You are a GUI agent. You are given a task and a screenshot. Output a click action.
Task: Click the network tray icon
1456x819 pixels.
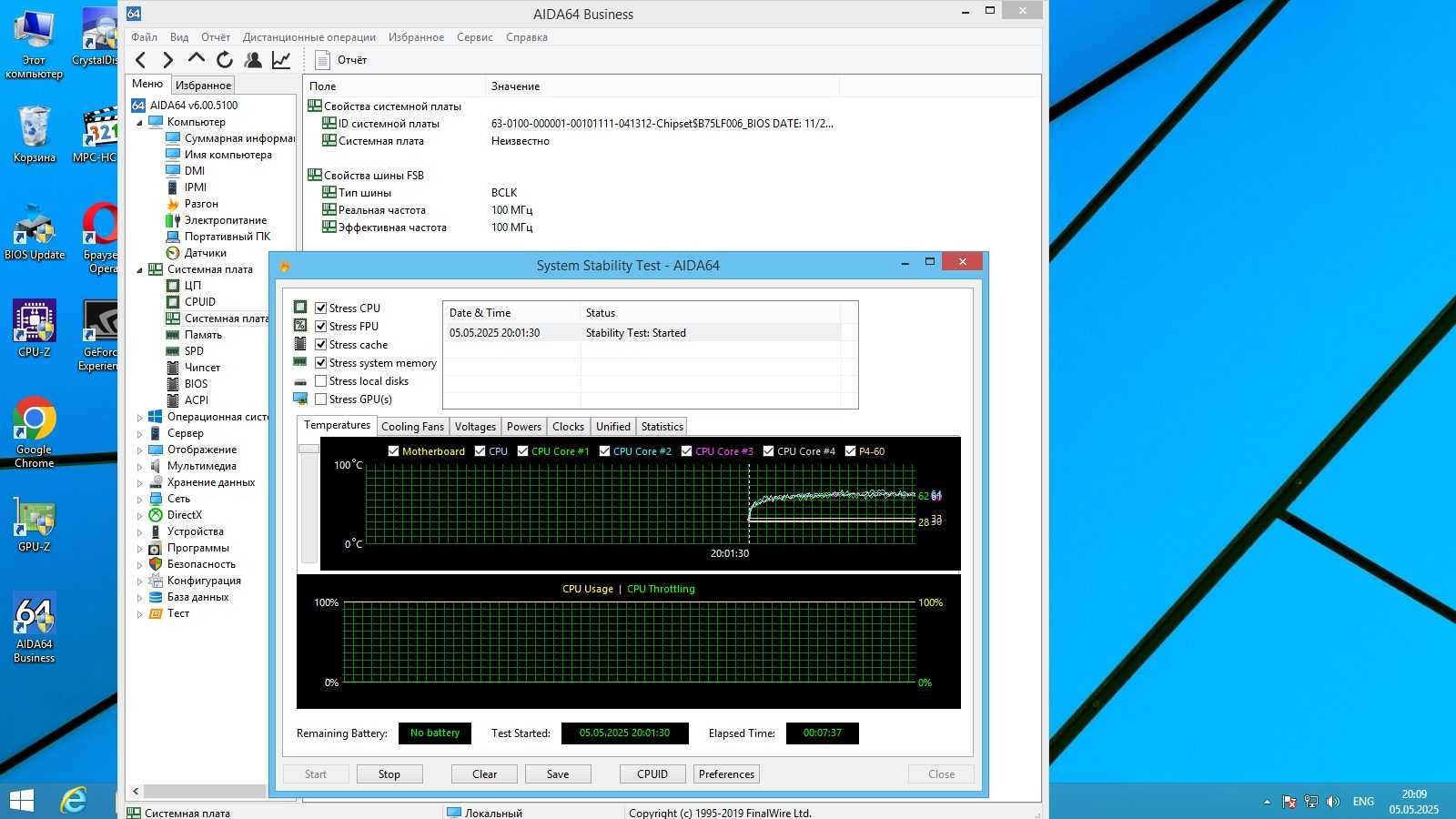pos(1311,802)
